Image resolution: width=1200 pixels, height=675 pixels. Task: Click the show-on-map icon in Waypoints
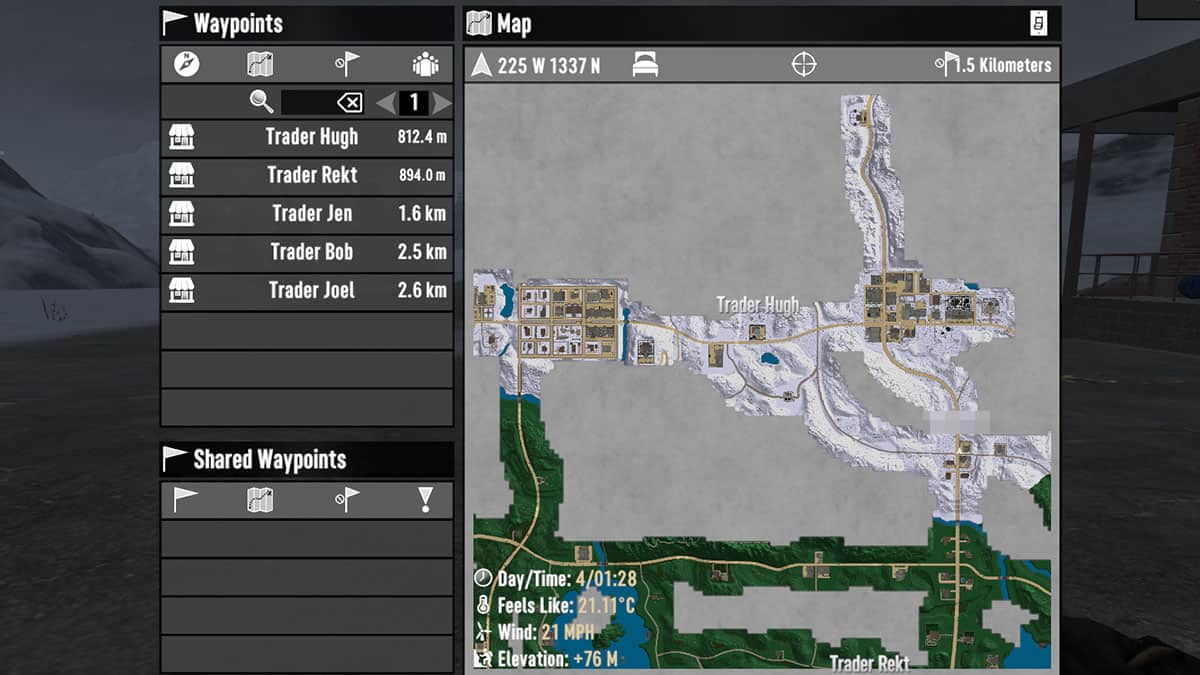coord(260,65)
